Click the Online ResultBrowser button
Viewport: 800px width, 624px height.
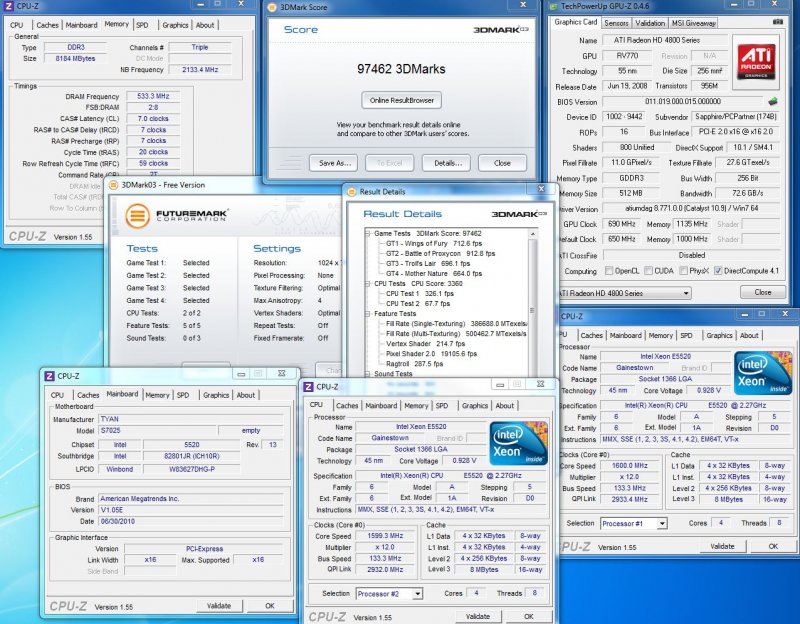(402, 101)
